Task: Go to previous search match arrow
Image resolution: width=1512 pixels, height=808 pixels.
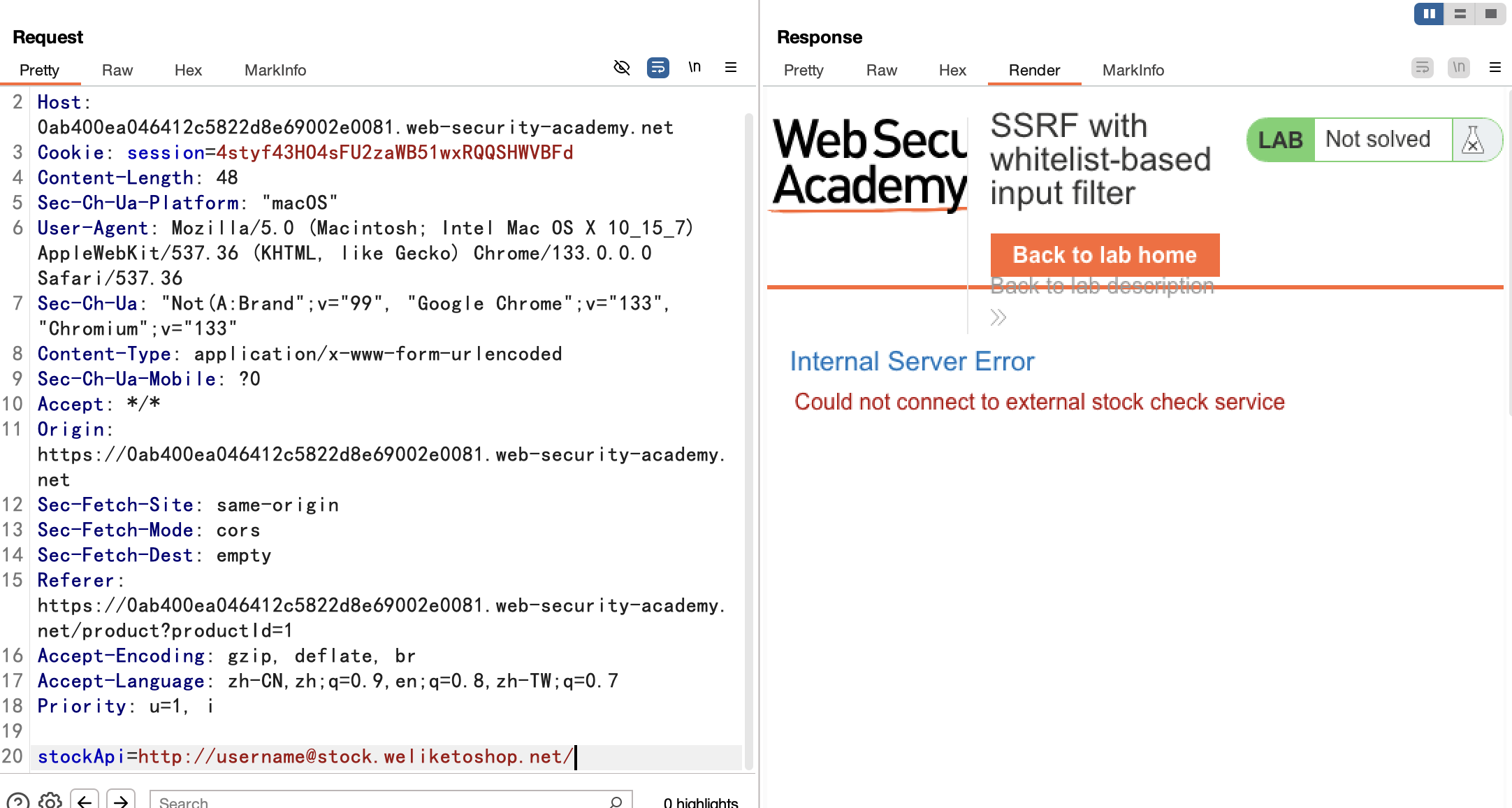Action: tap(85, 801)
